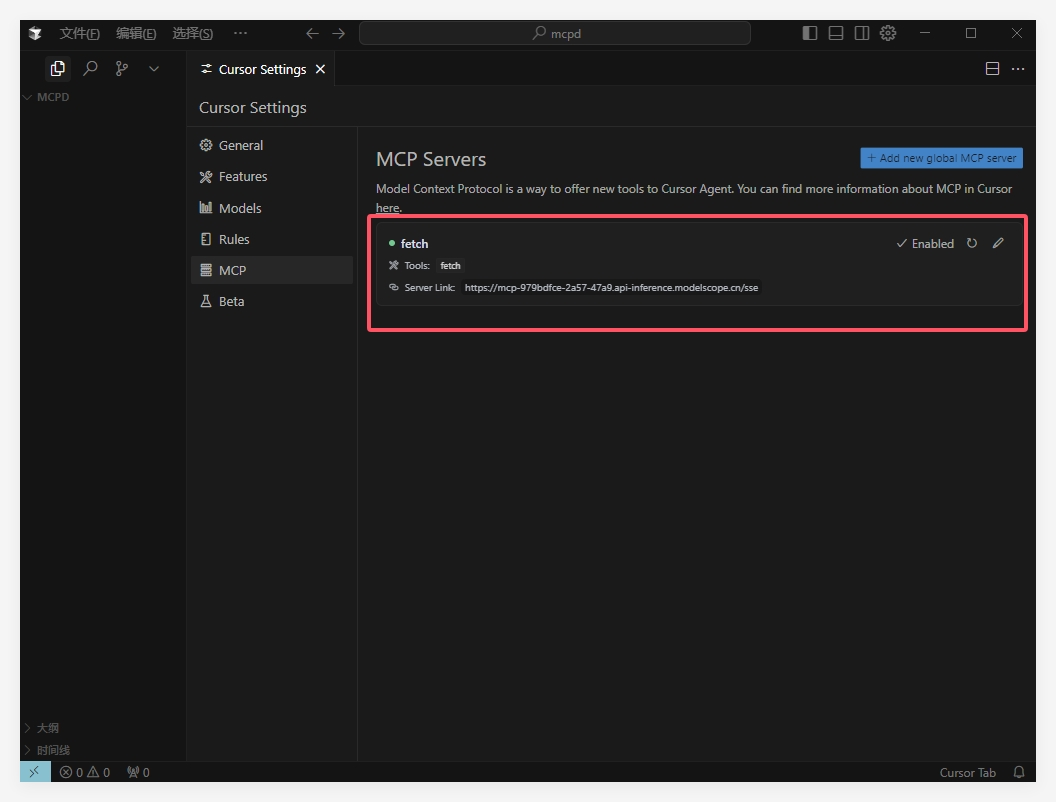
Task: Toggle the bottom panel layout icon
Action: point(836,33)
